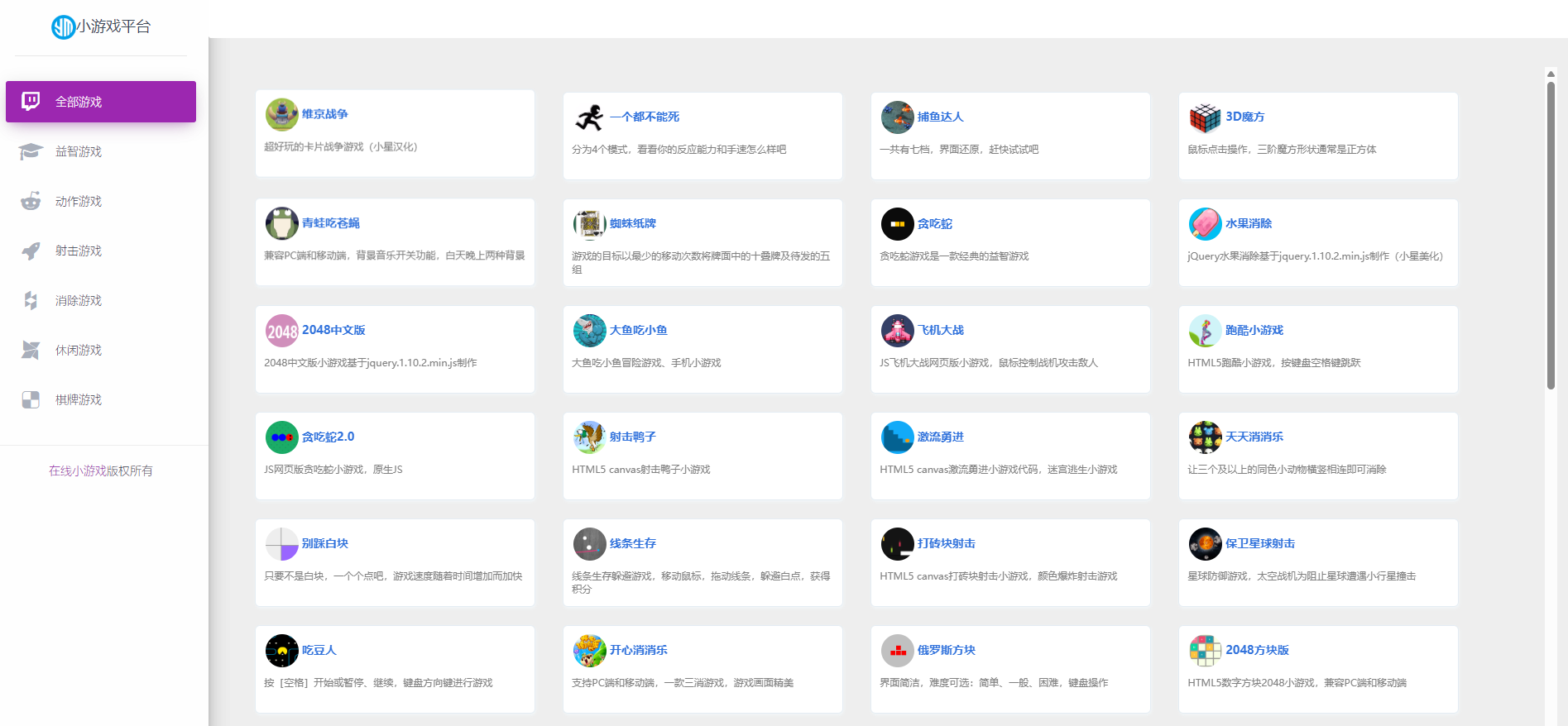1568x726 pixels.
Task: Click the 水果消除 title link
Action: 1249,223
